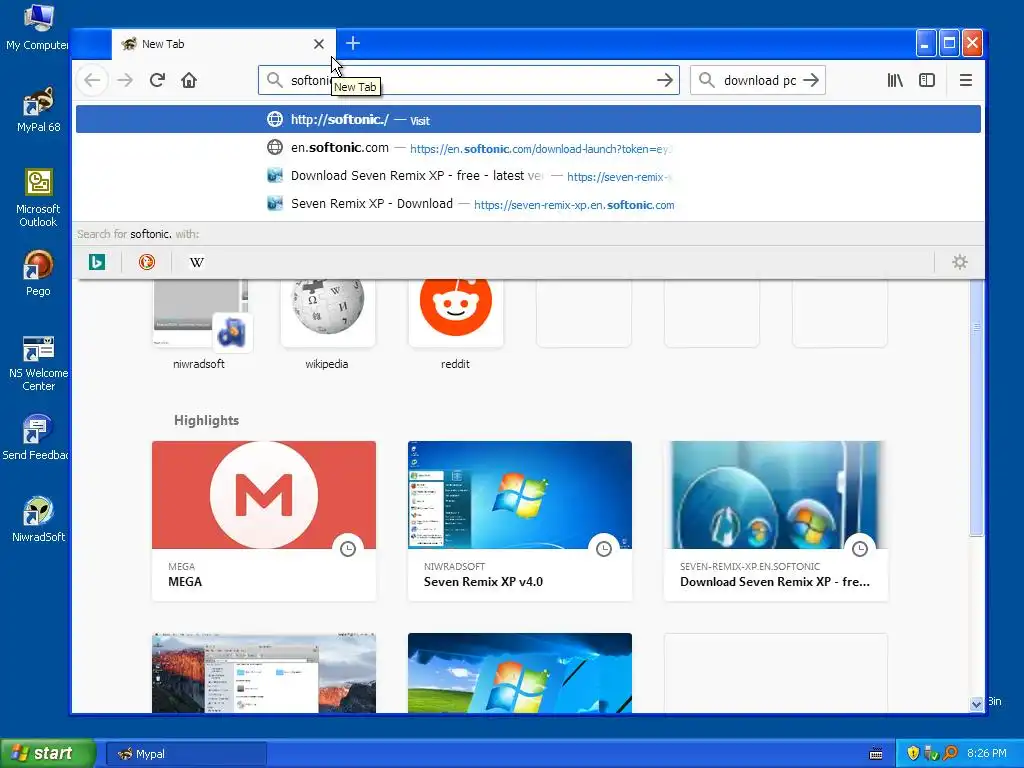
Task: Select Download Seven Remix XP free suggestion
Action: [528, 176]
